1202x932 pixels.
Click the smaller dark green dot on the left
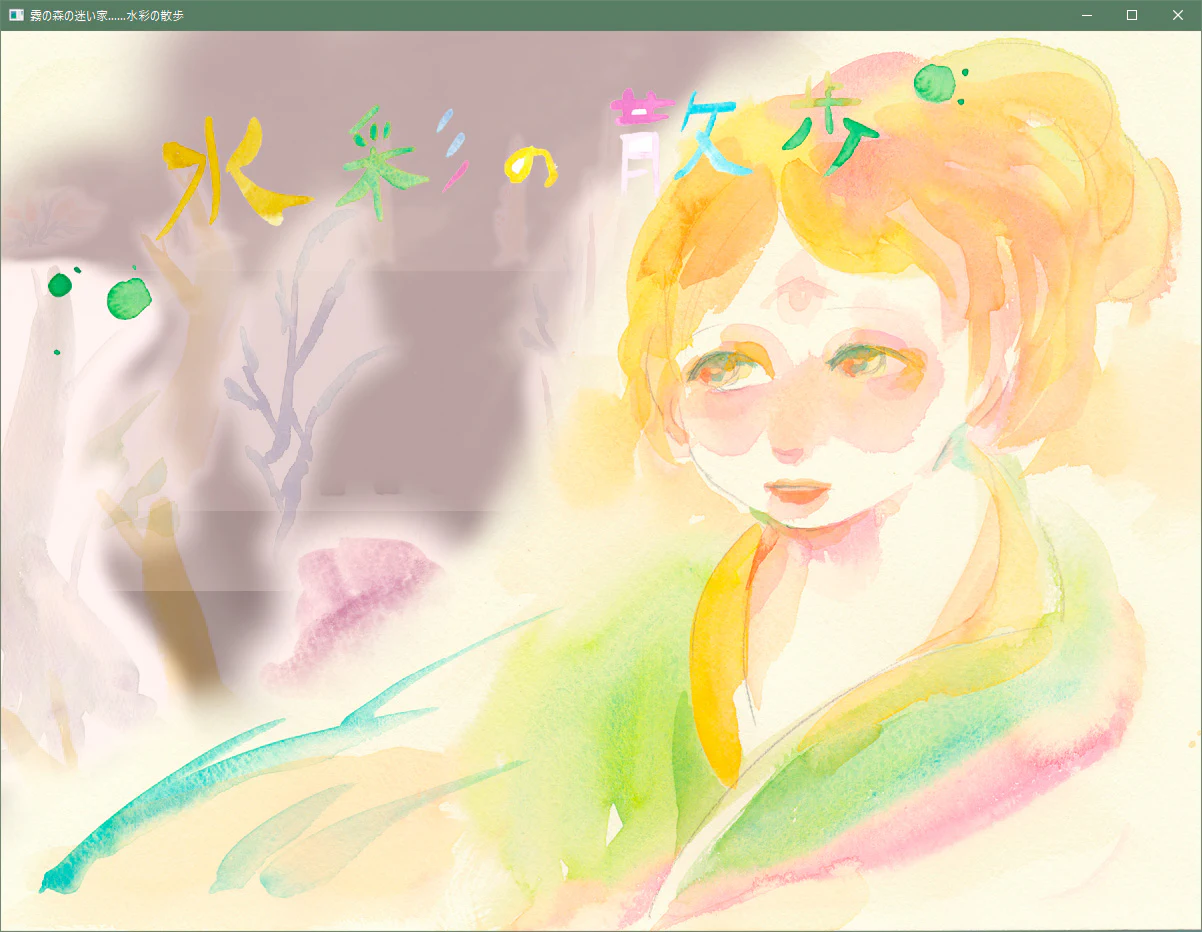click(x=61, y=285)
